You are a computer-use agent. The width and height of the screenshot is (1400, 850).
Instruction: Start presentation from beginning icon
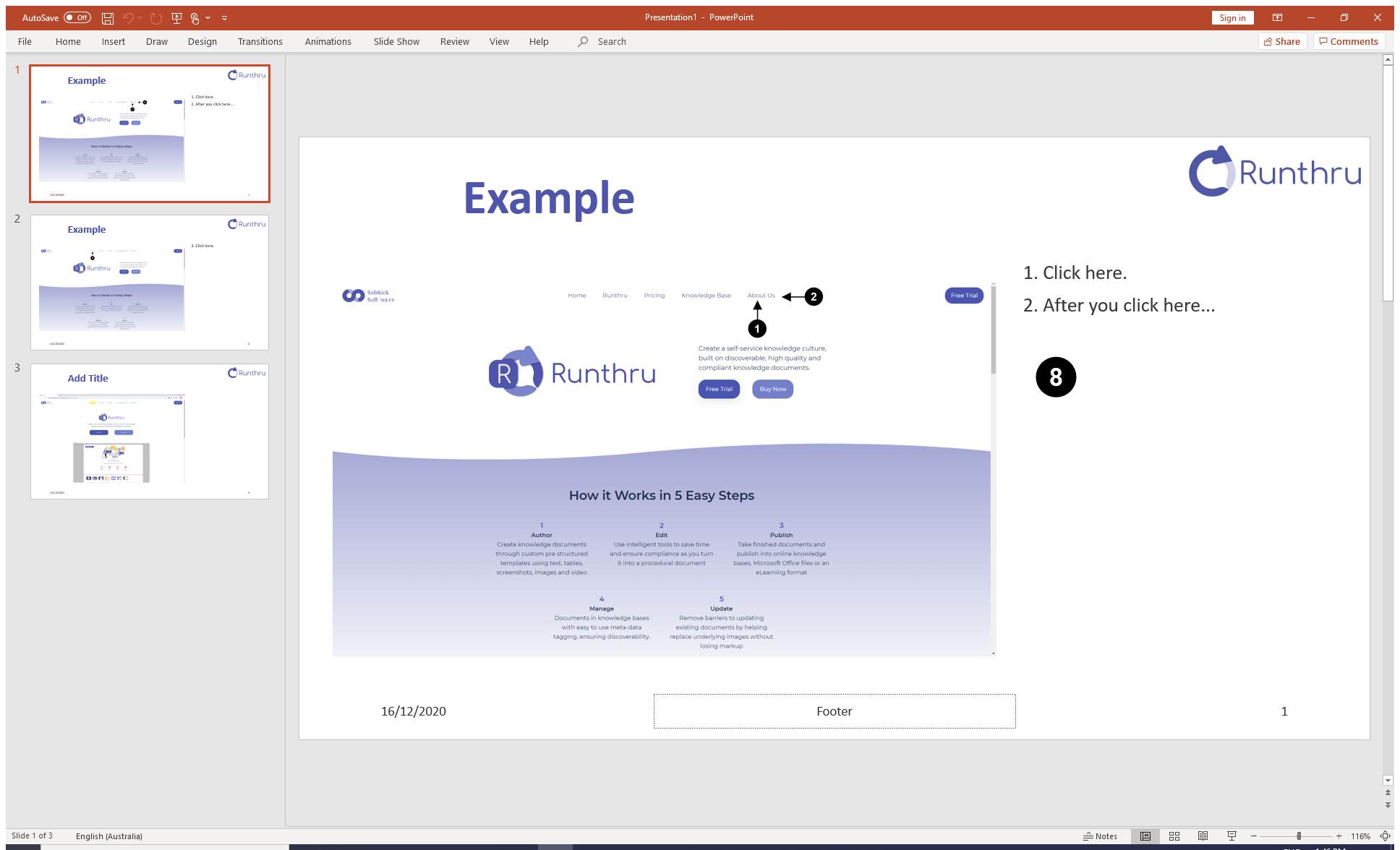pyautogui.click(x=176, y=18)
